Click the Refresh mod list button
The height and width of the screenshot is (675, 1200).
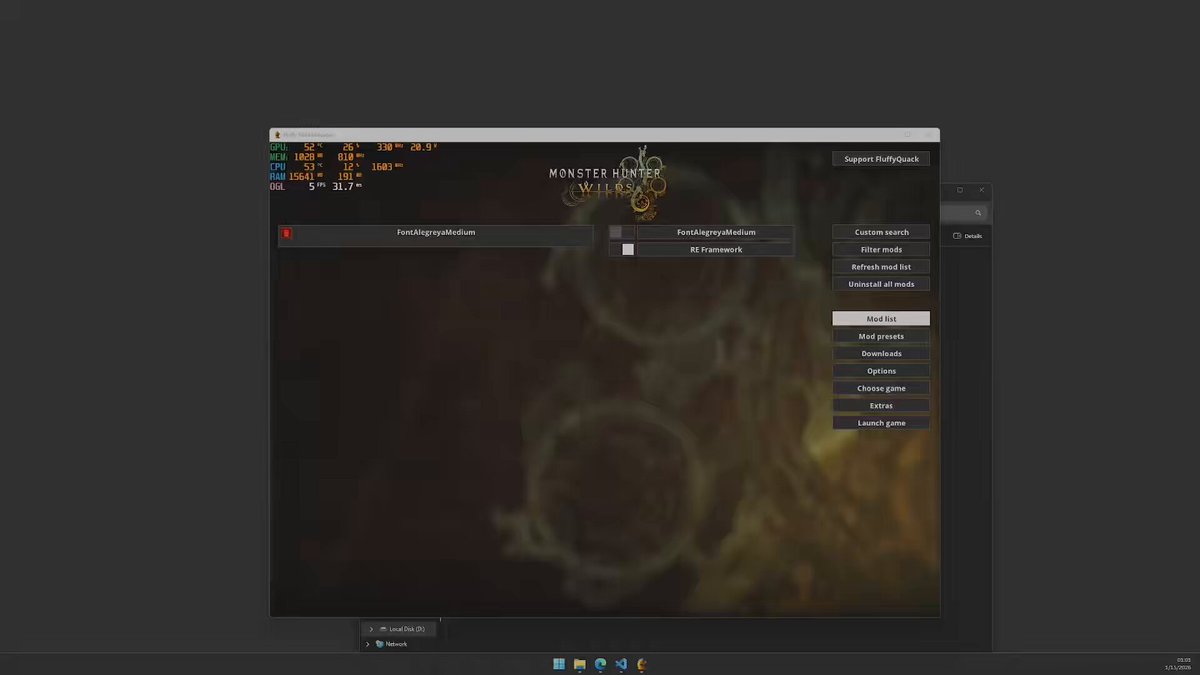click(x=881, y=267)
